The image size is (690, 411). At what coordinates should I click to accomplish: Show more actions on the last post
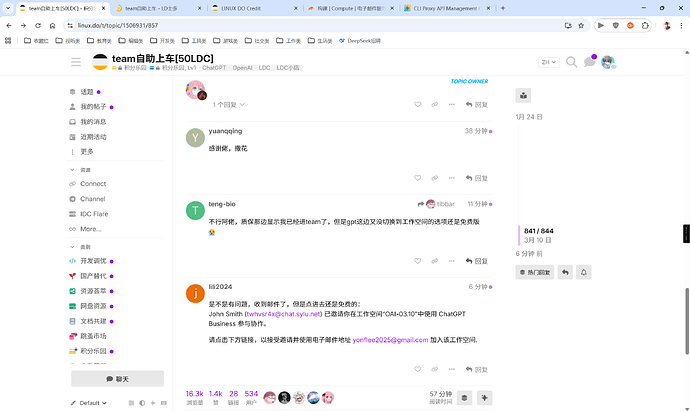pyautogui.click(x=451, y=369)
